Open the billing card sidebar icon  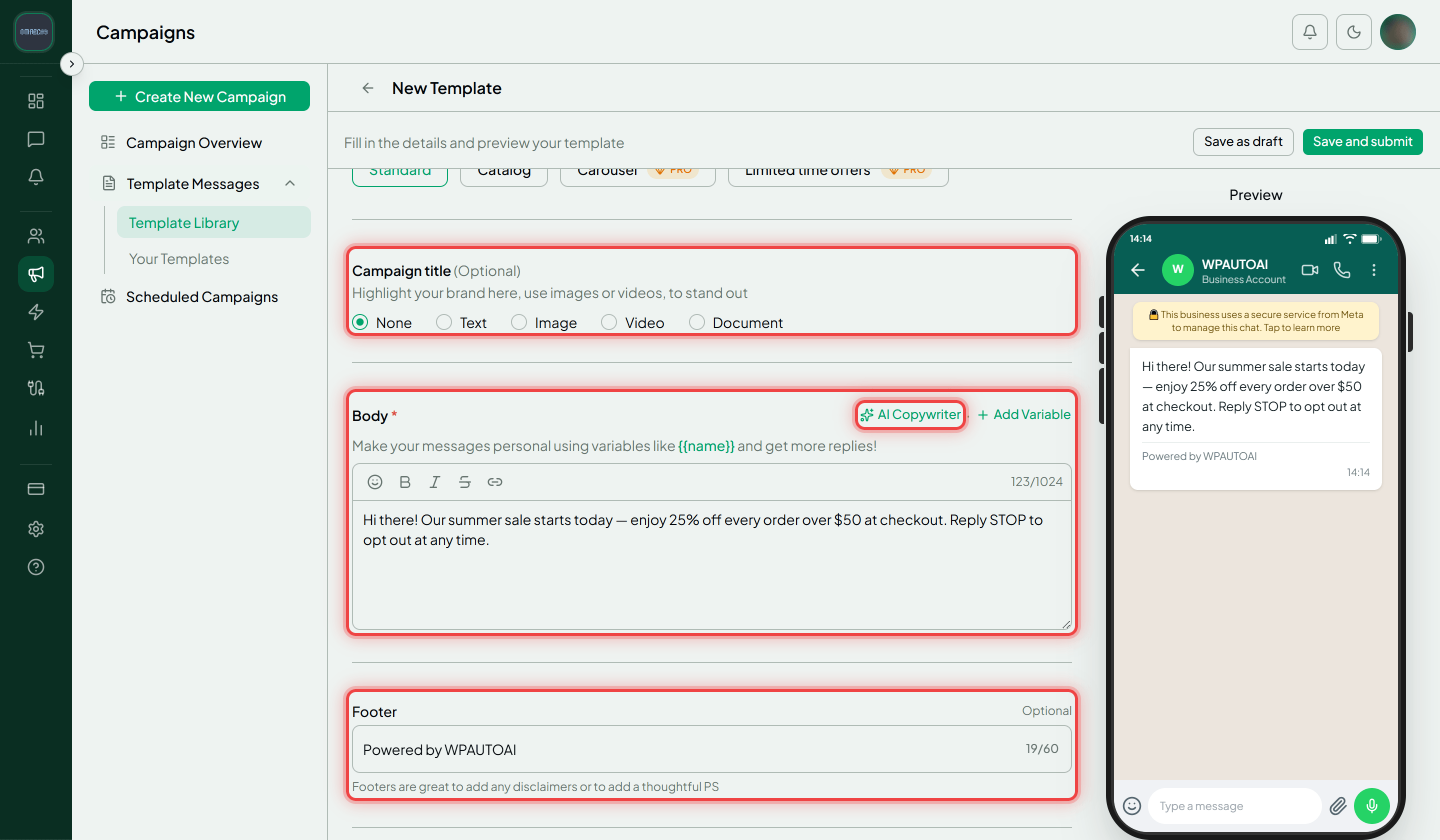tap(35, 489)
